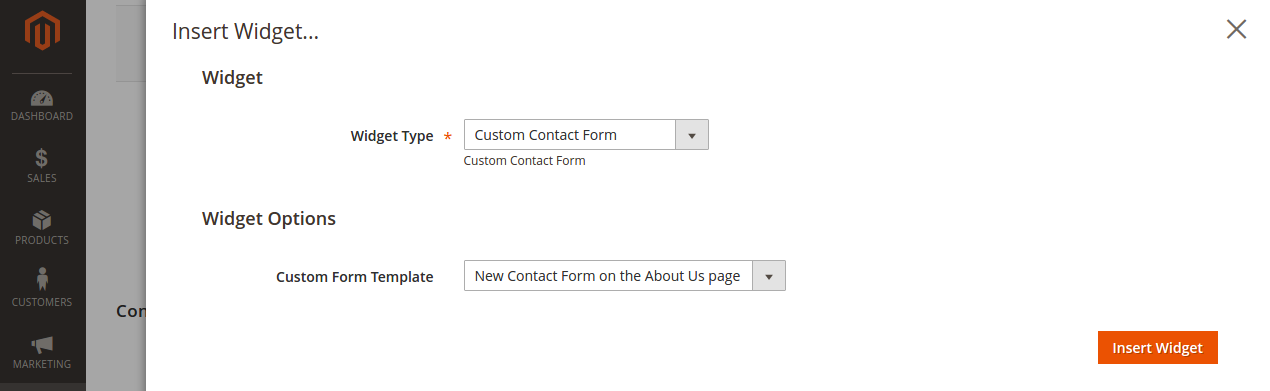Open the Custom Form Template select box

[x=625, y=276]
